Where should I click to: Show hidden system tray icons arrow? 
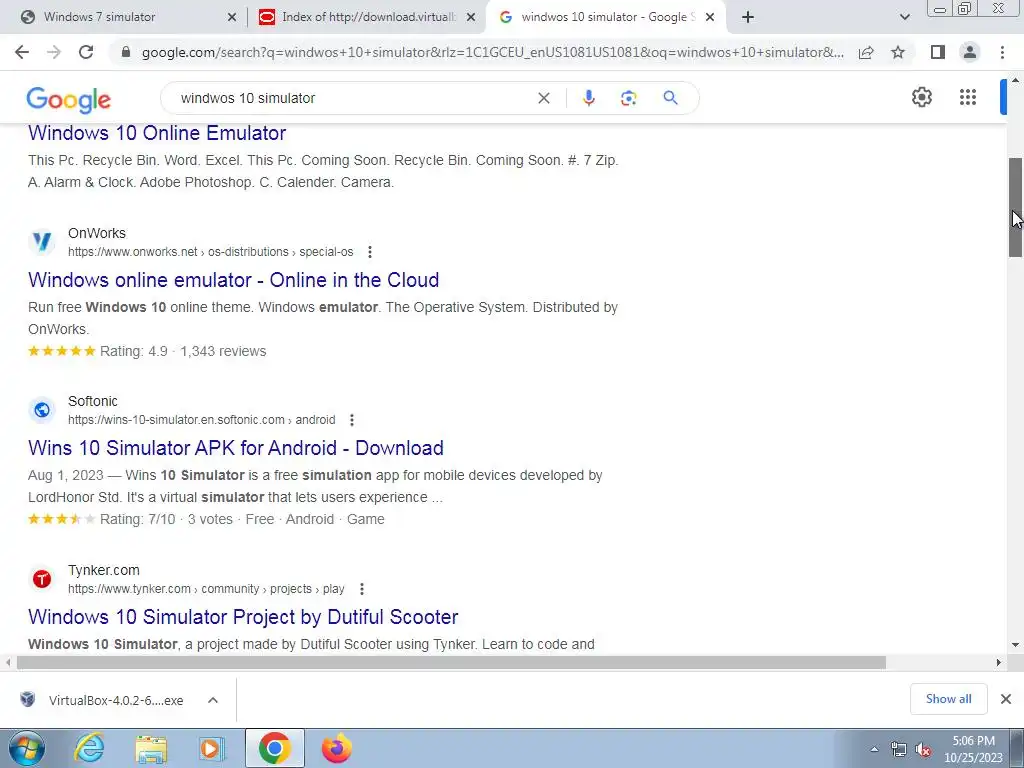[x=874, y=749]
